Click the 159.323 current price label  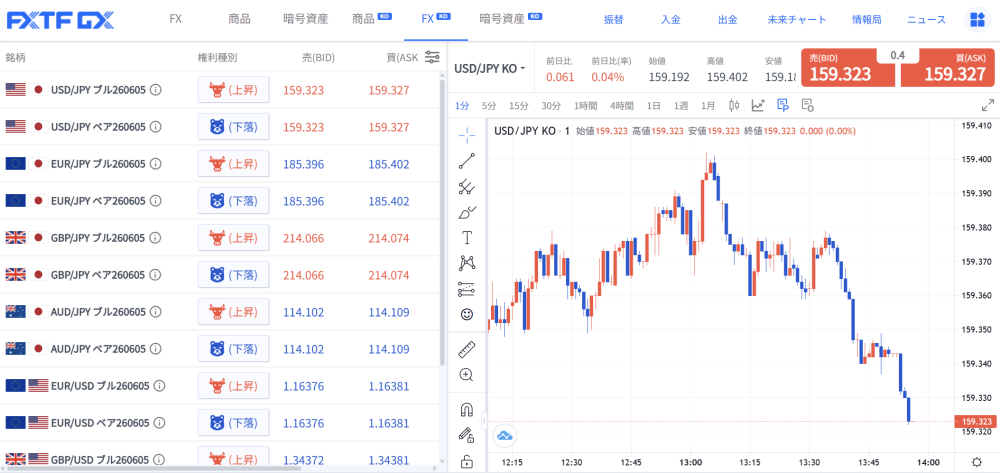tap(976, 421)
